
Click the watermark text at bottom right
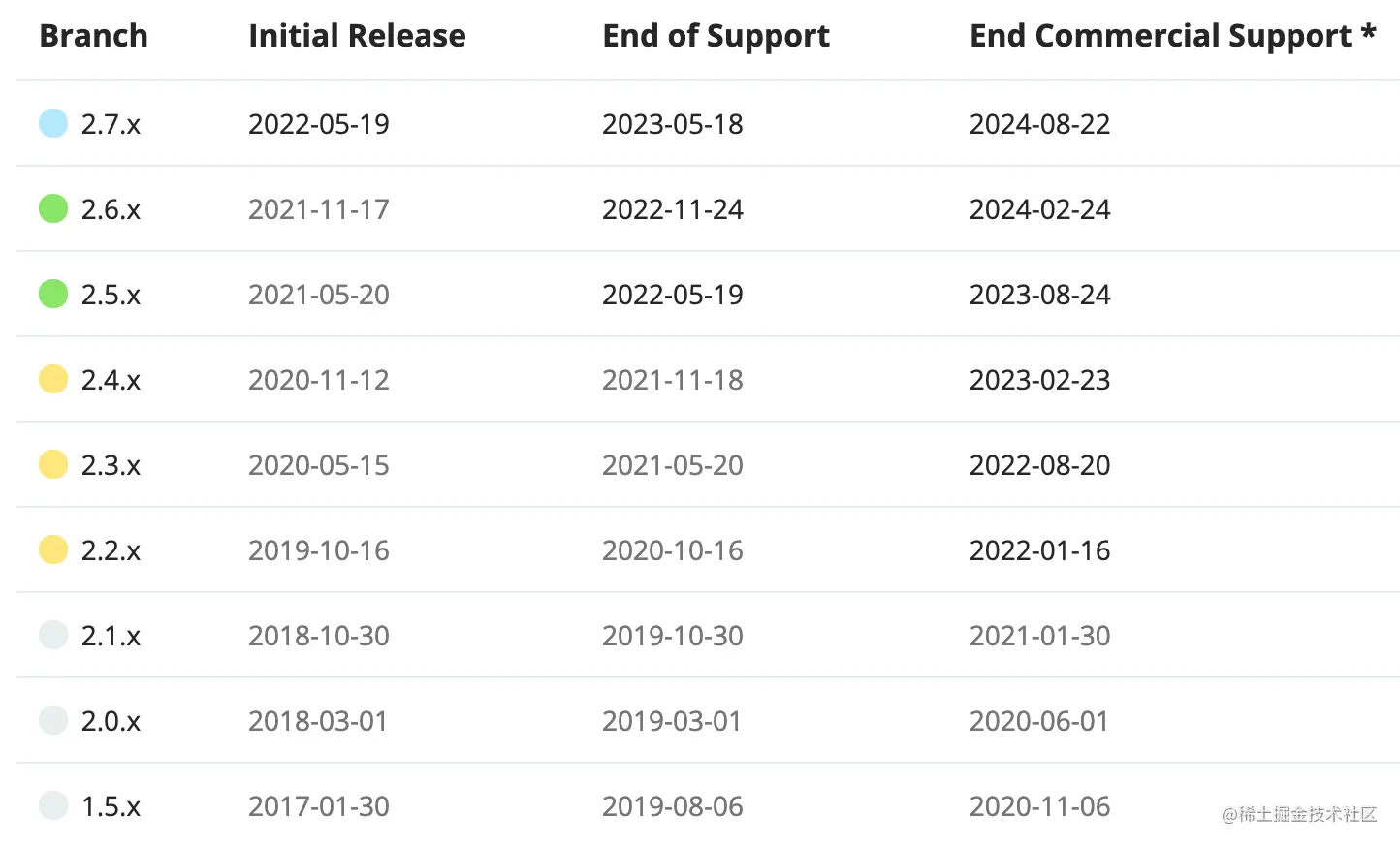[x=1299, y=814]
